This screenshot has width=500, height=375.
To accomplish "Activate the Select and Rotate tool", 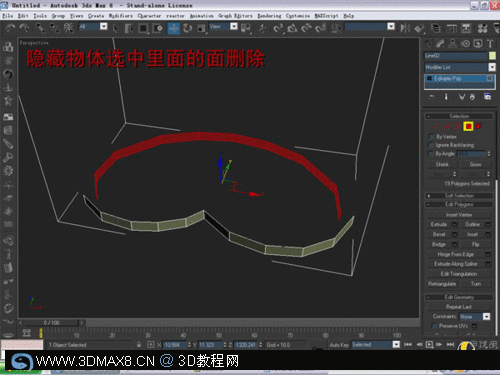I will point(188,29).
